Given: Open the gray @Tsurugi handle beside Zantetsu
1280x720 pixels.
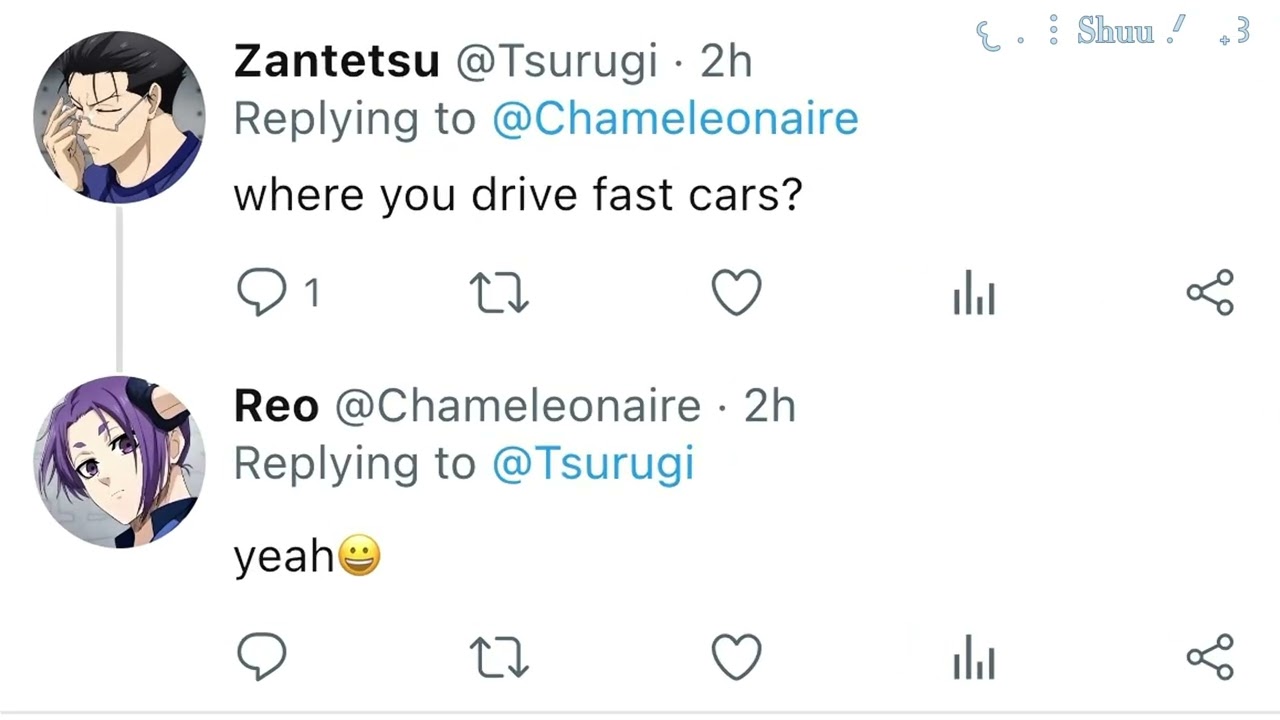Looking at the screenshot, I should (556, 62).
